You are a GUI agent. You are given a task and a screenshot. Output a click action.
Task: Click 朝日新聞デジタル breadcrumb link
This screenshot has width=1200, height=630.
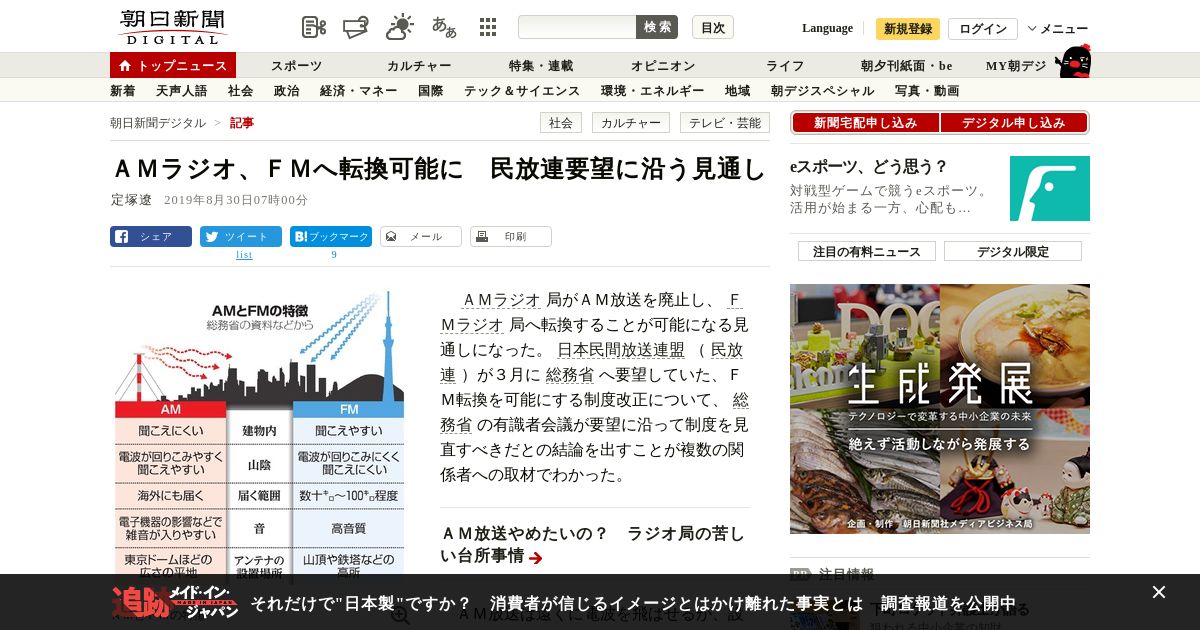158,123
